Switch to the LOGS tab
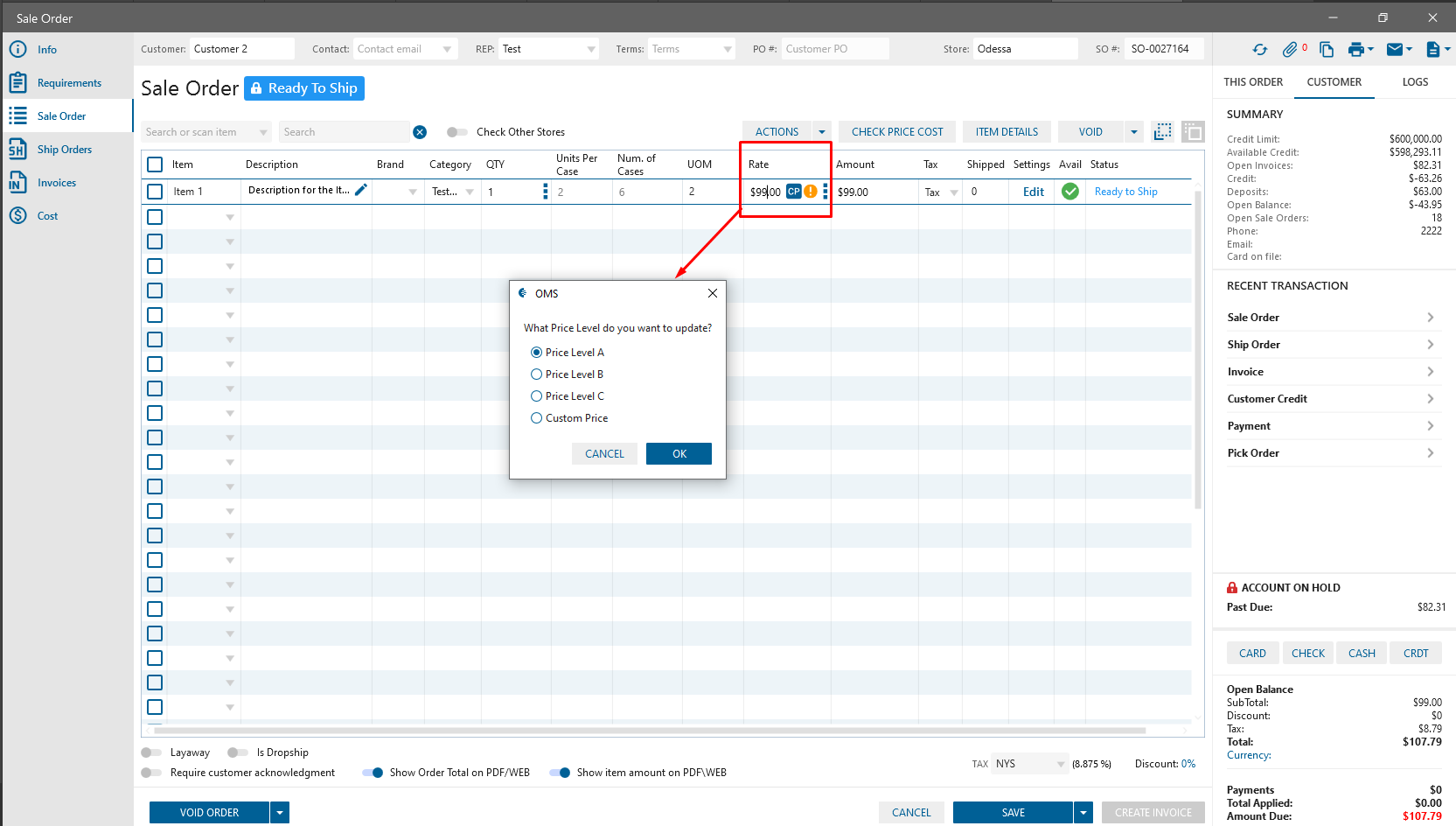Screen dimensions: 1456x826 pyautogui.click(x=1415, y=82)
